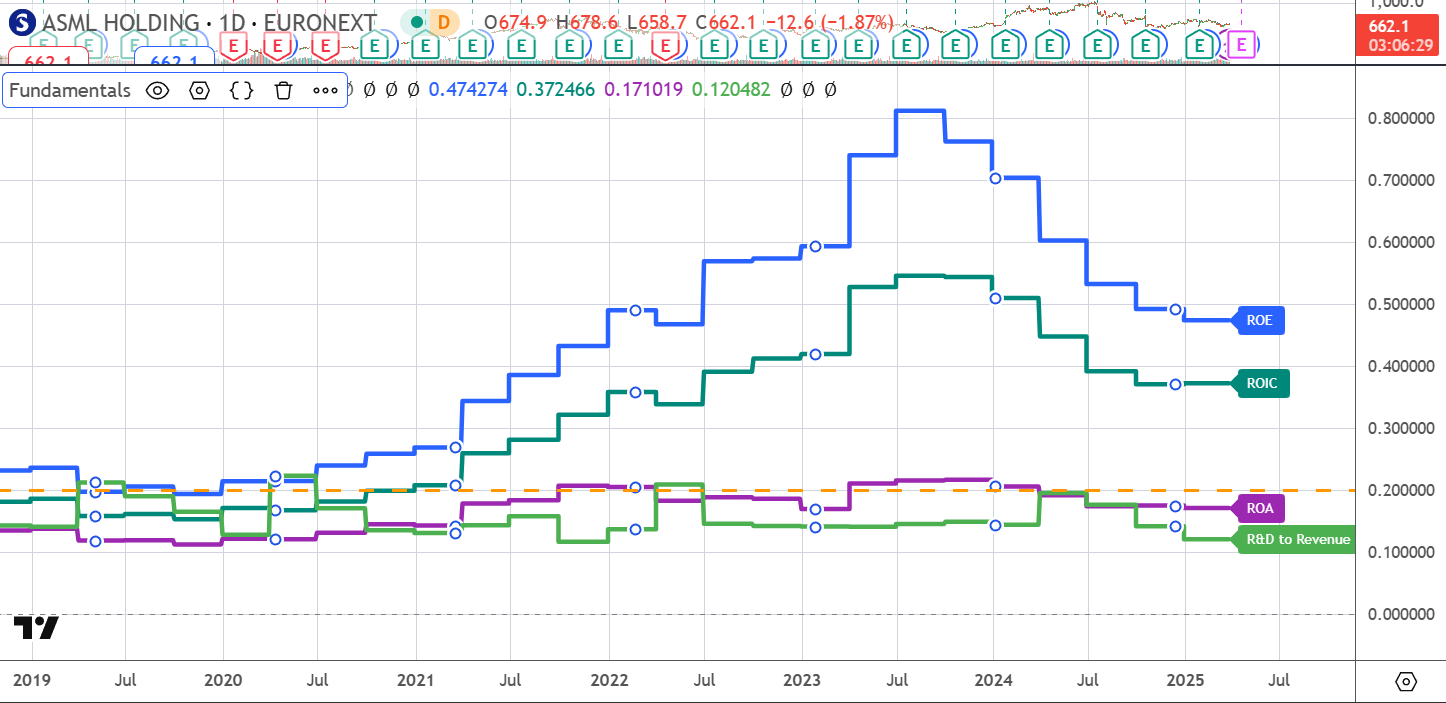Toggle visibility of the Fundamentals indicator
Viewport: 1446px width, 703px height.
point(157,90)
